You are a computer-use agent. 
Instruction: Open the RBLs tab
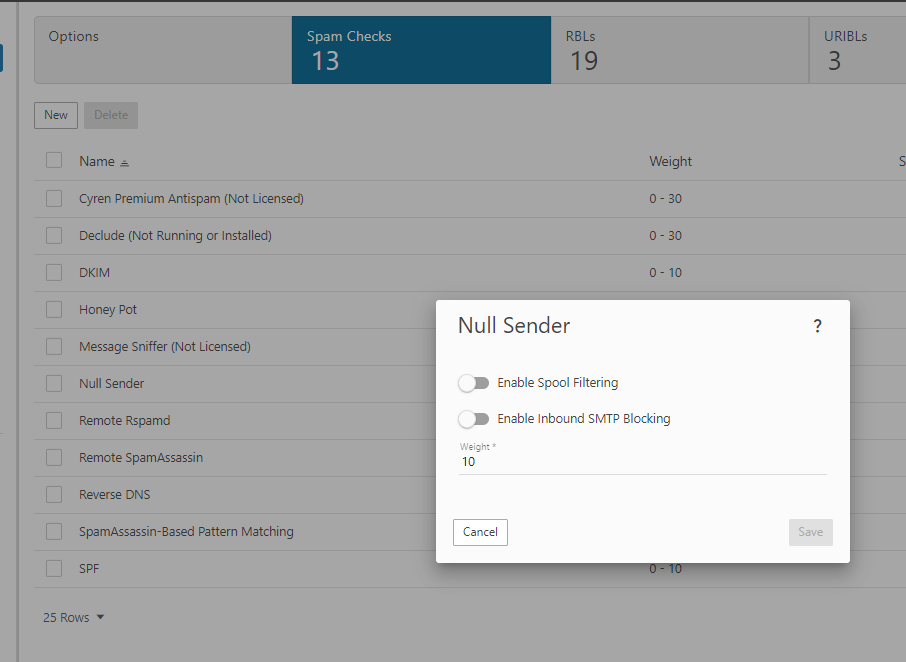[x=679, y=49]
